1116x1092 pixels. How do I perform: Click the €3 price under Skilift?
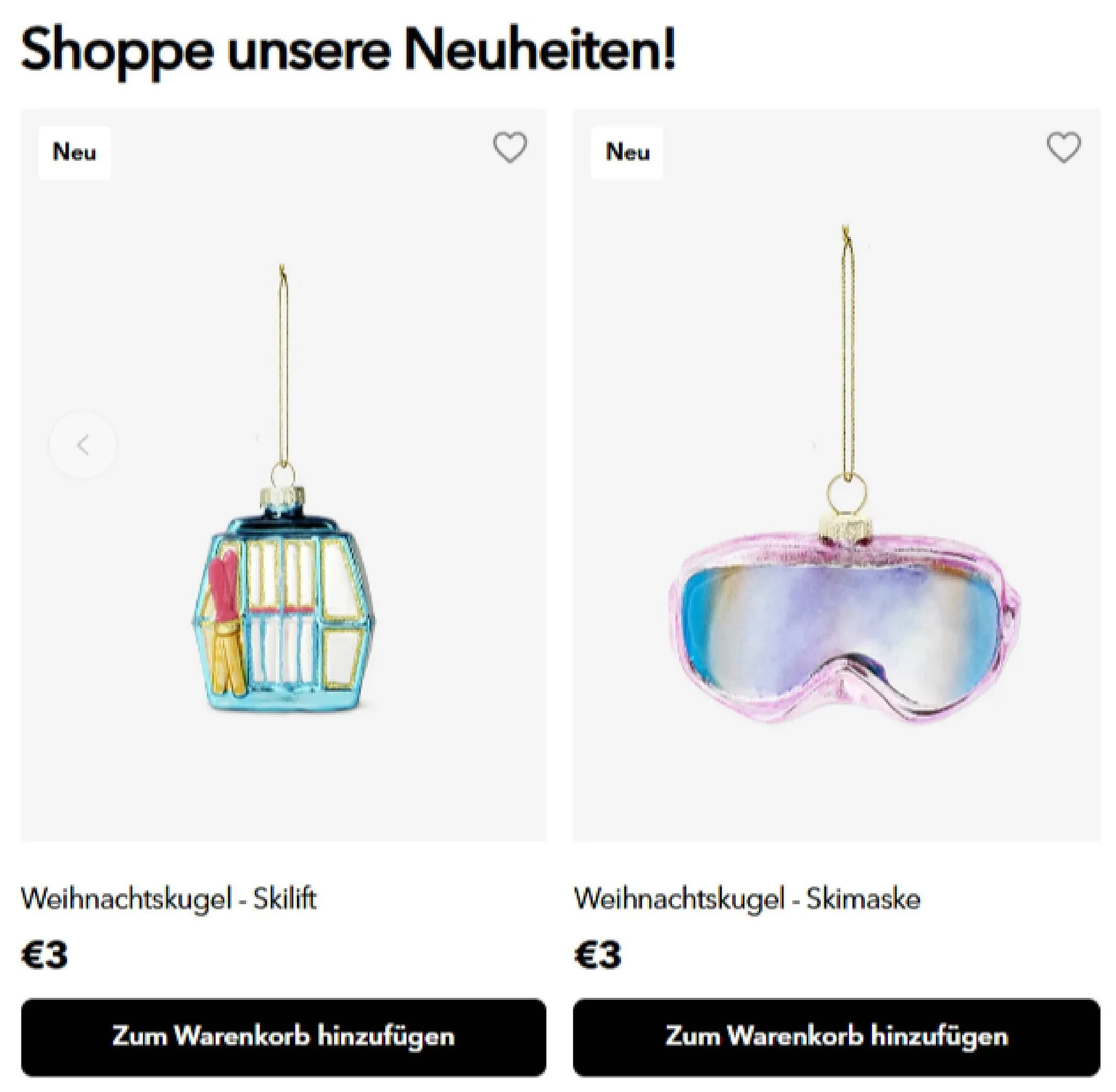[44, 954]
